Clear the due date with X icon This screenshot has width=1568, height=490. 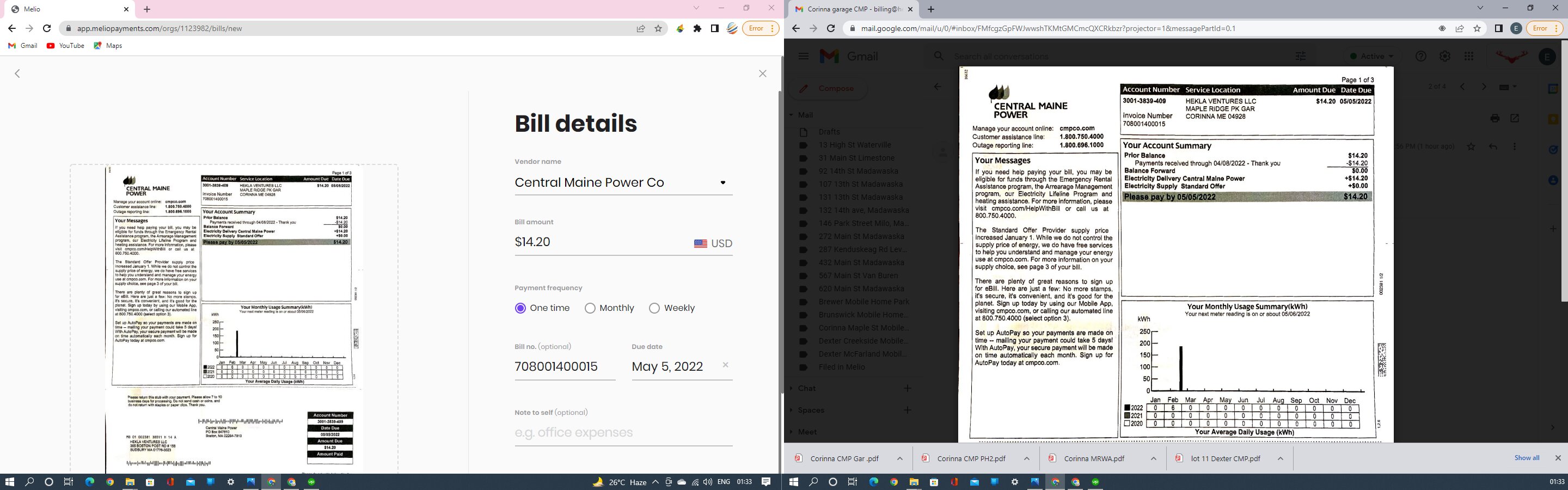click(725, 365)
